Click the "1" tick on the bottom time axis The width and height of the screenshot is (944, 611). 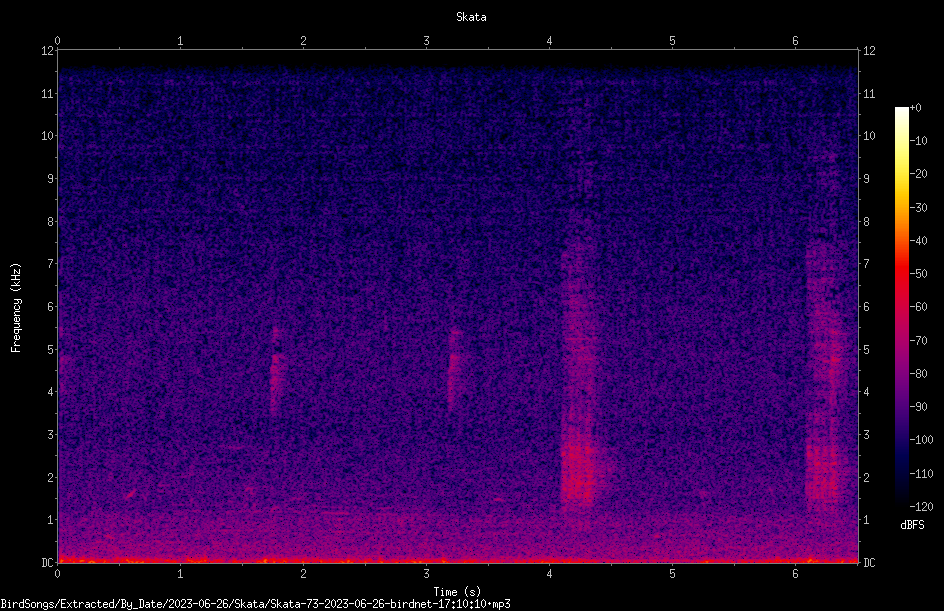[x=180, y=574]
